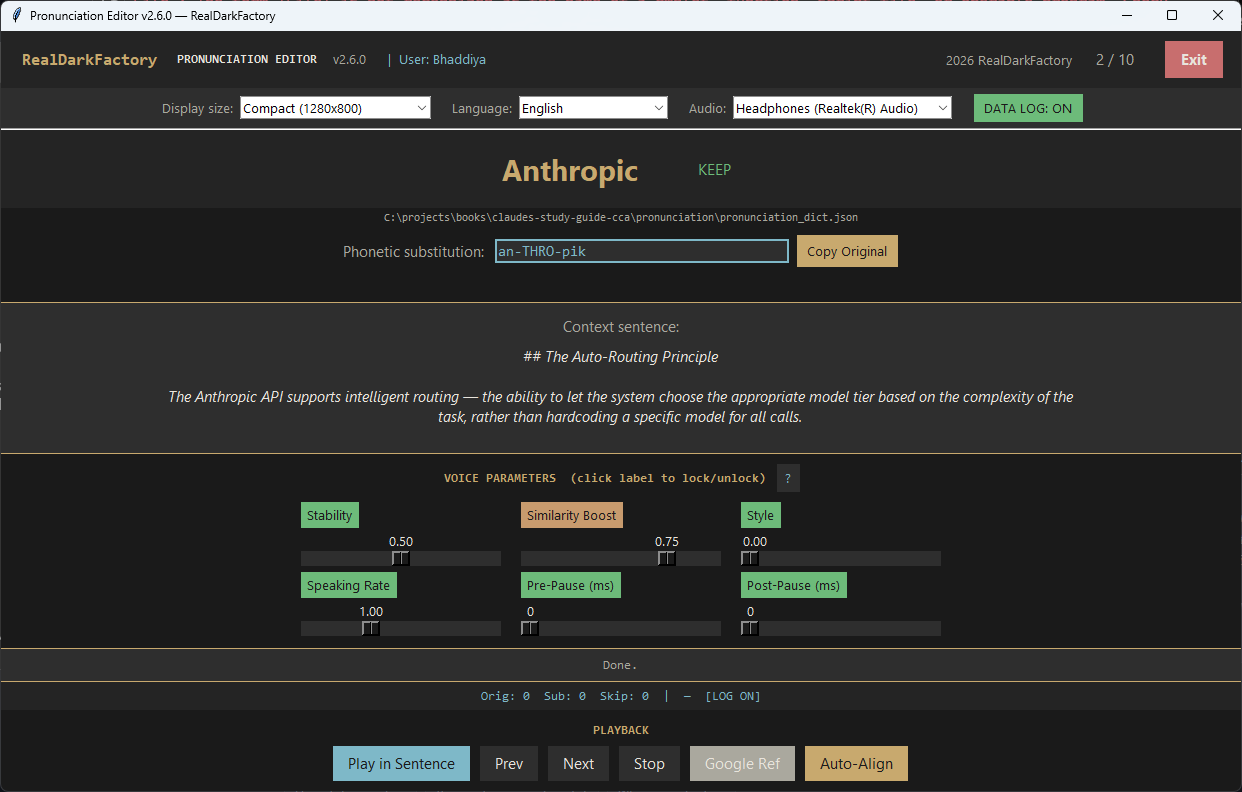This screenshot has height=792, width=1242.
Task: Click the Similarity Boost slider handle
Action: coord(667,558)
